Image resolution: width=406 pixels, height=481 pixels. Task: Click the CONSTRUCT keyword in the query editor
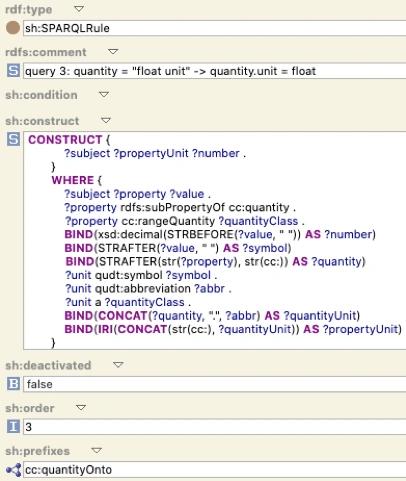65,140
